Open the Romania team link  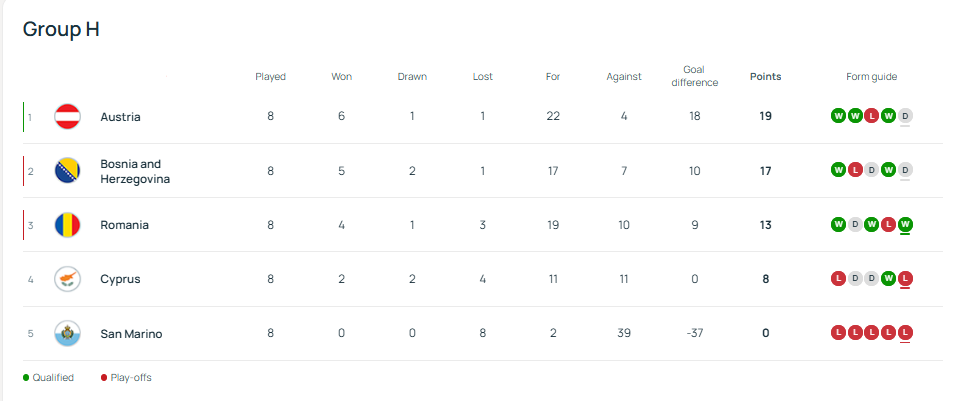tap(124, 225)
